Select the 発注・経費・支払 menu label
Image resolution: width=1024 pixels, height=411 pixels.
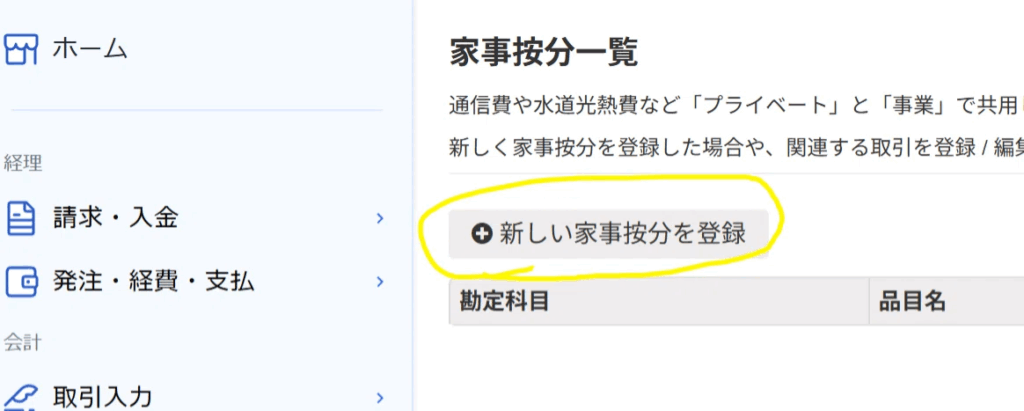153,282
